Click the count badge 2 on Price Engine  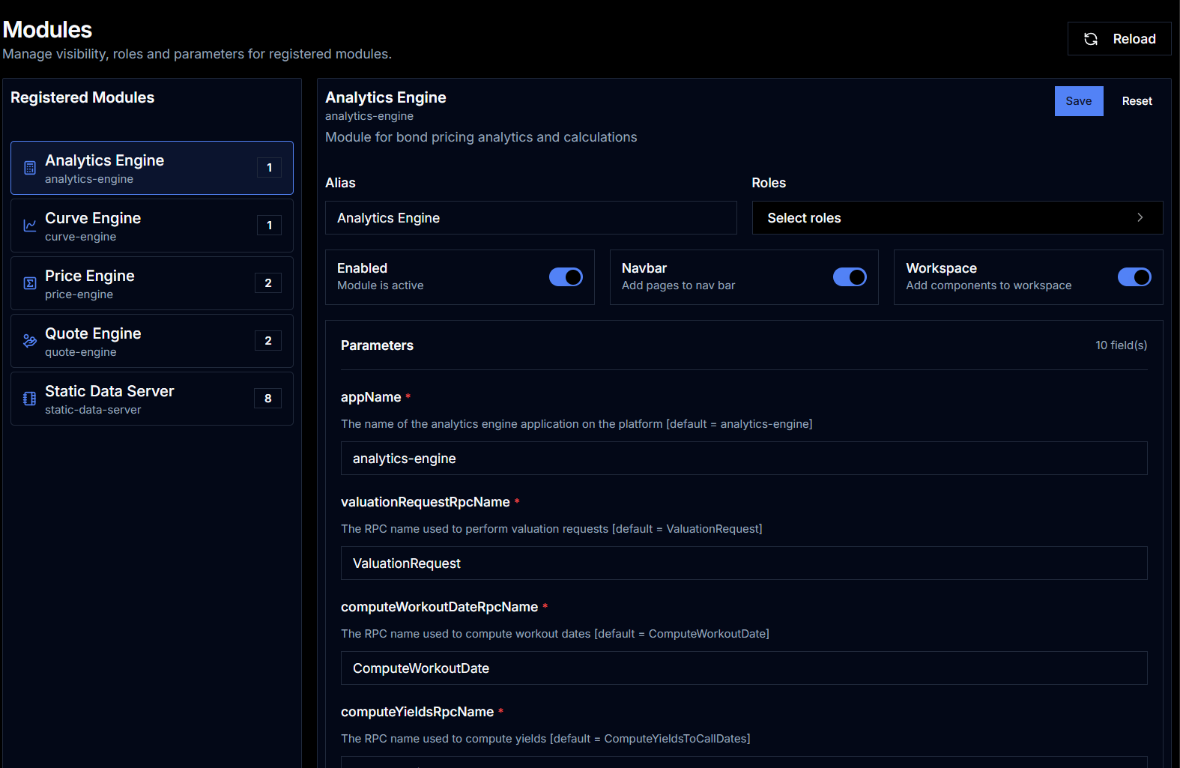tap(268, 283)
